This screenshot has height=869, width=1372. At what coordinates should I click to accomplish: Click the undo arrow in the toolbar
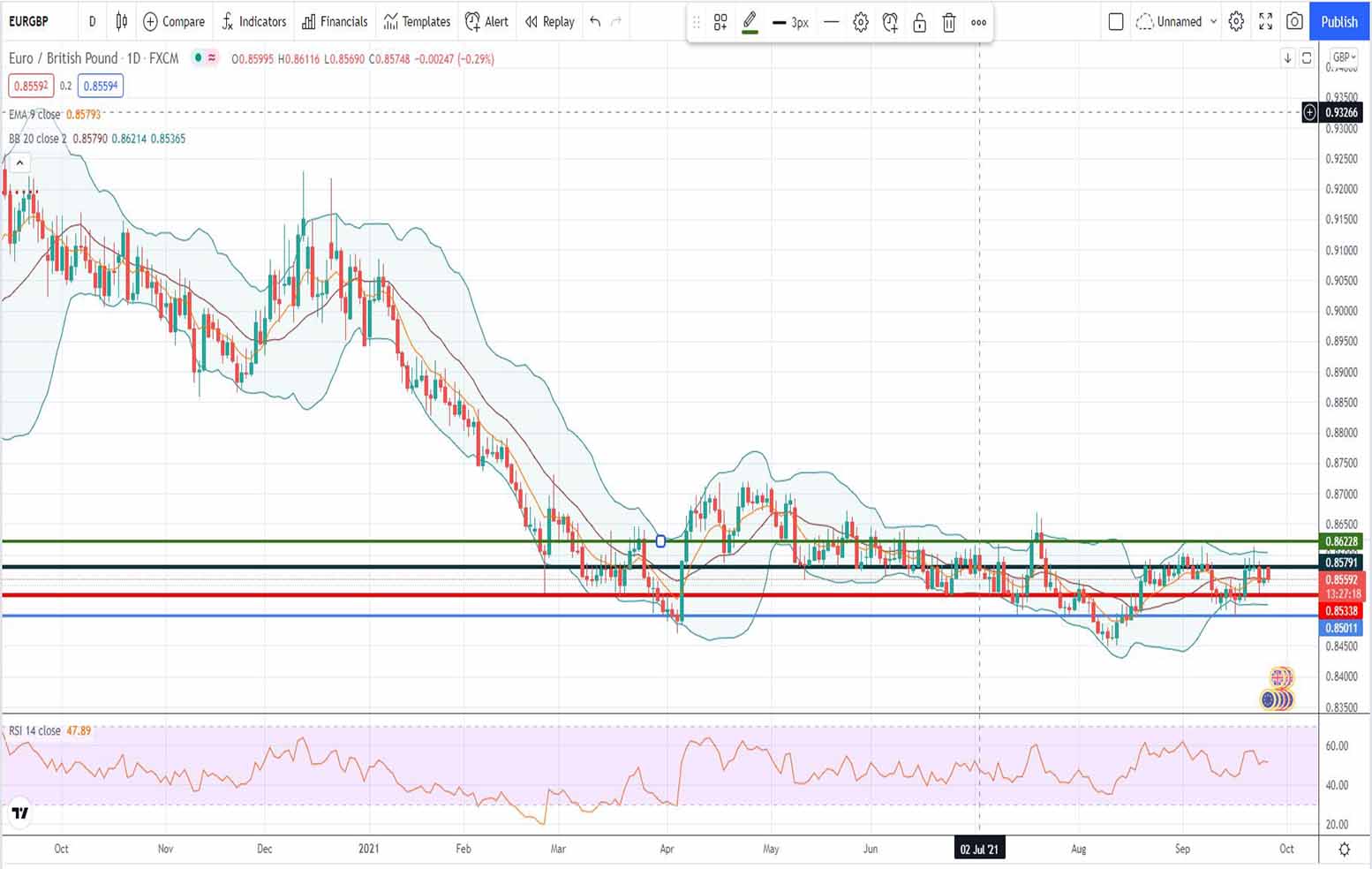point(595,21)
